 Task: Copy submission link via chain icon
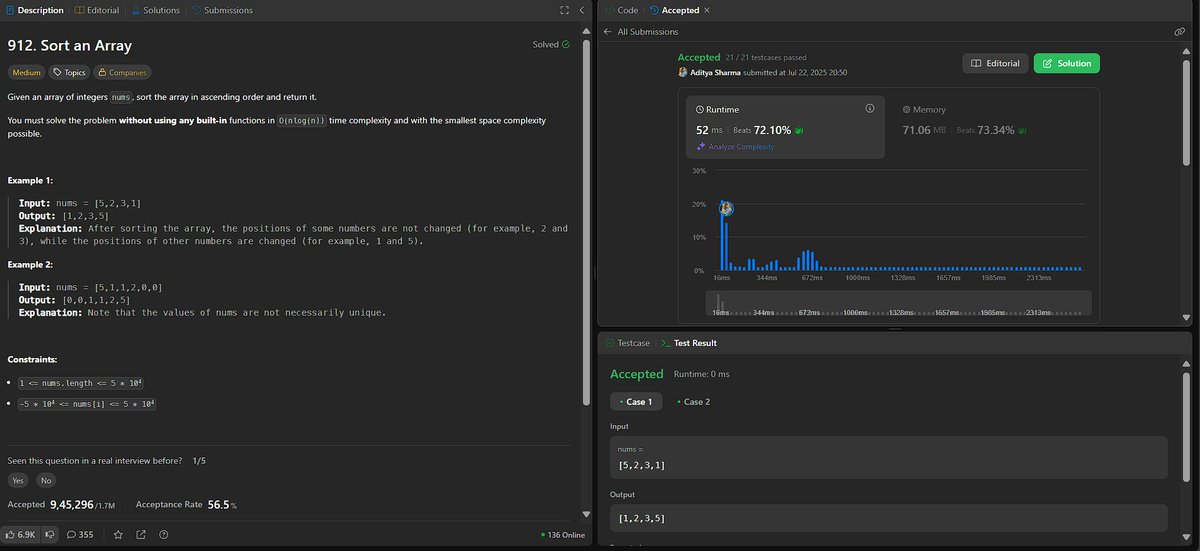coord(1180,32)
